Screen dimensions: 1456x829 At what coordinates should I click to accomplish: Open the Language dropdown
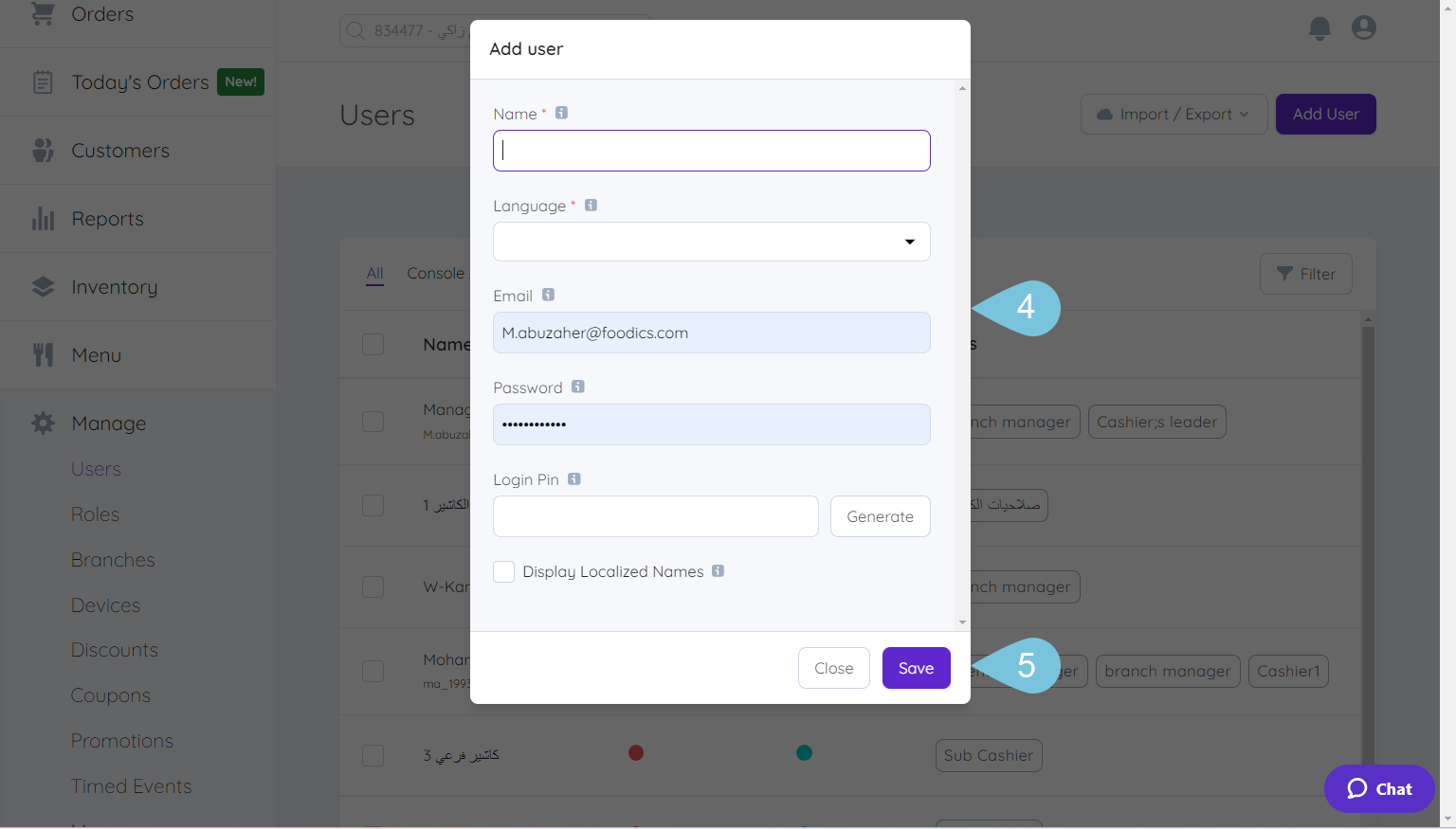[x=712, y=242]
